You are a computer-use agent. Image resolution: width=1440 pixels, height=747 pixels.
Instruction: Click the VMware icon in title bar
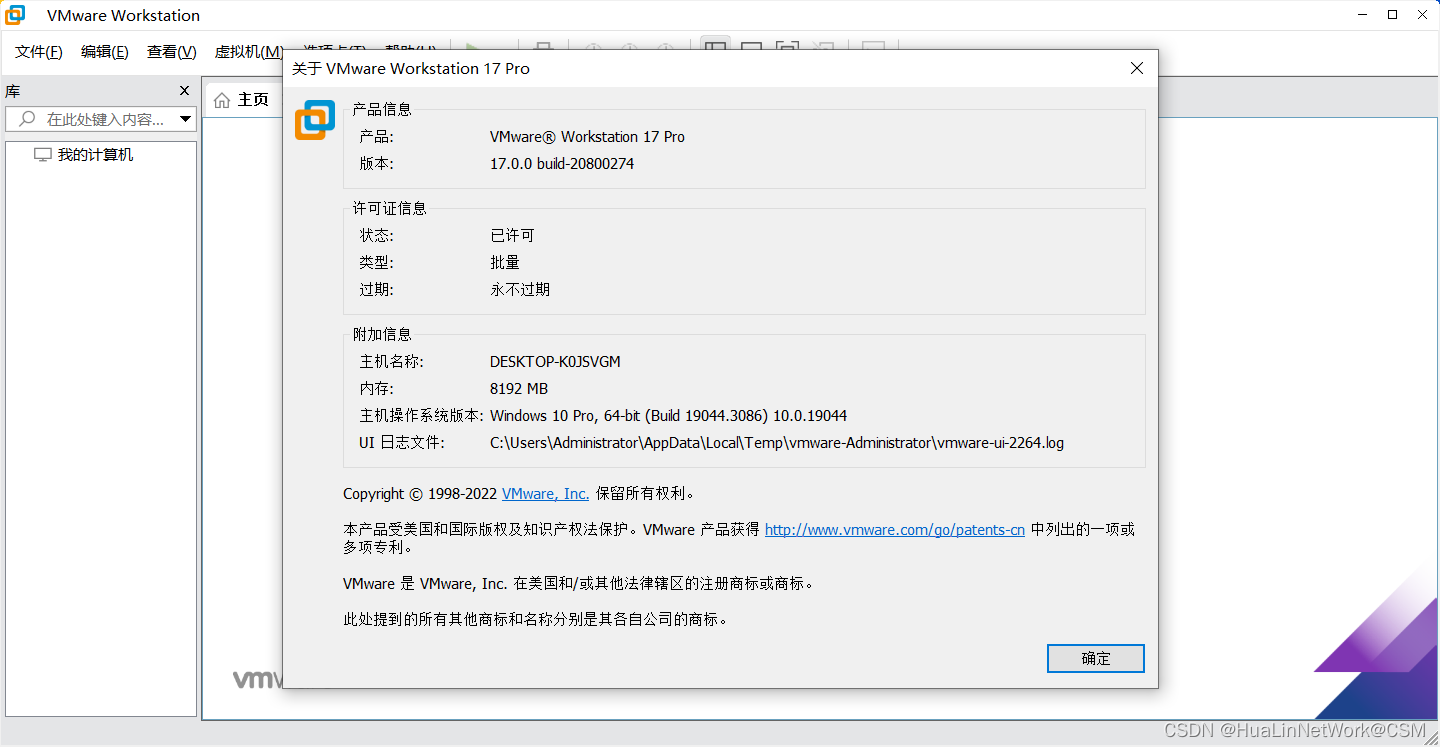click(x=15, y=15)
